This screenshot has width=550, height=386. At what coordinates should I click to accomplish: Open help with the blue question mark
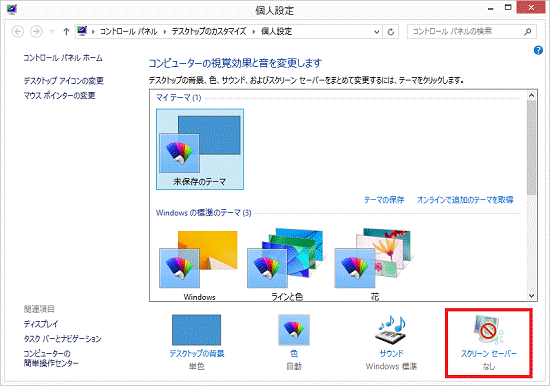[538, 51]
